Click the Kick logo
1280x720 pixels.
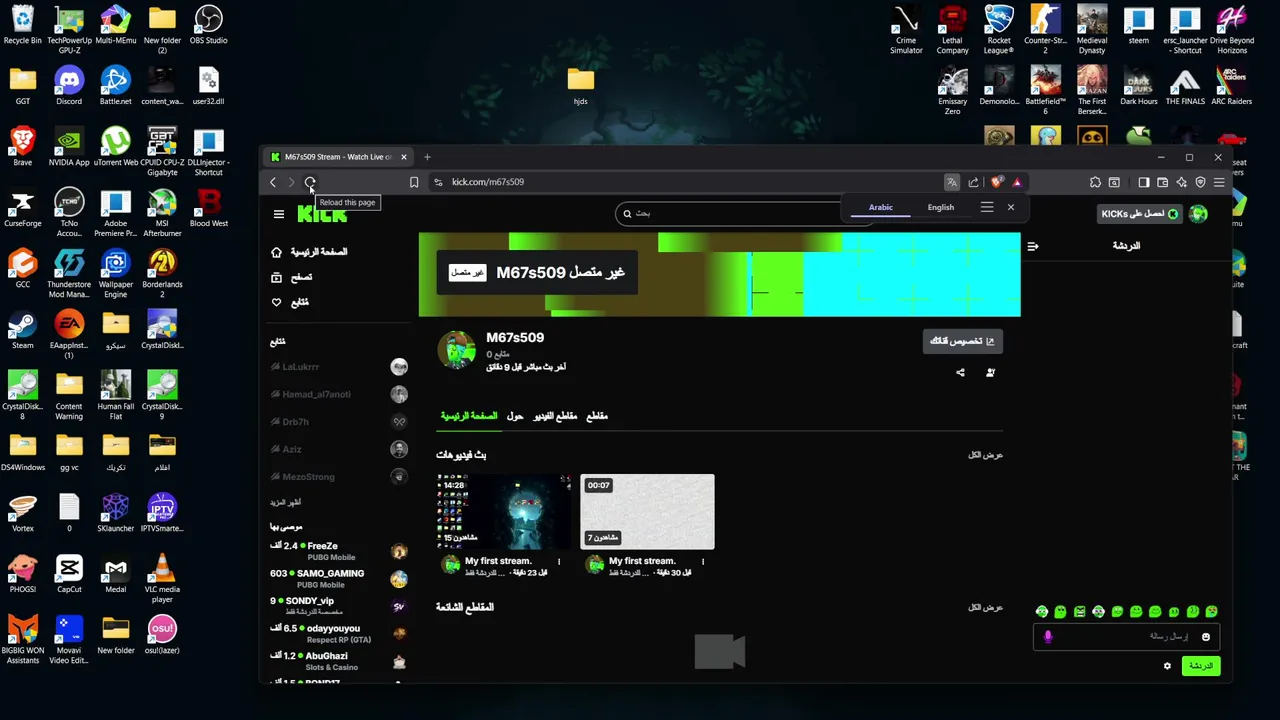[322, 213]
